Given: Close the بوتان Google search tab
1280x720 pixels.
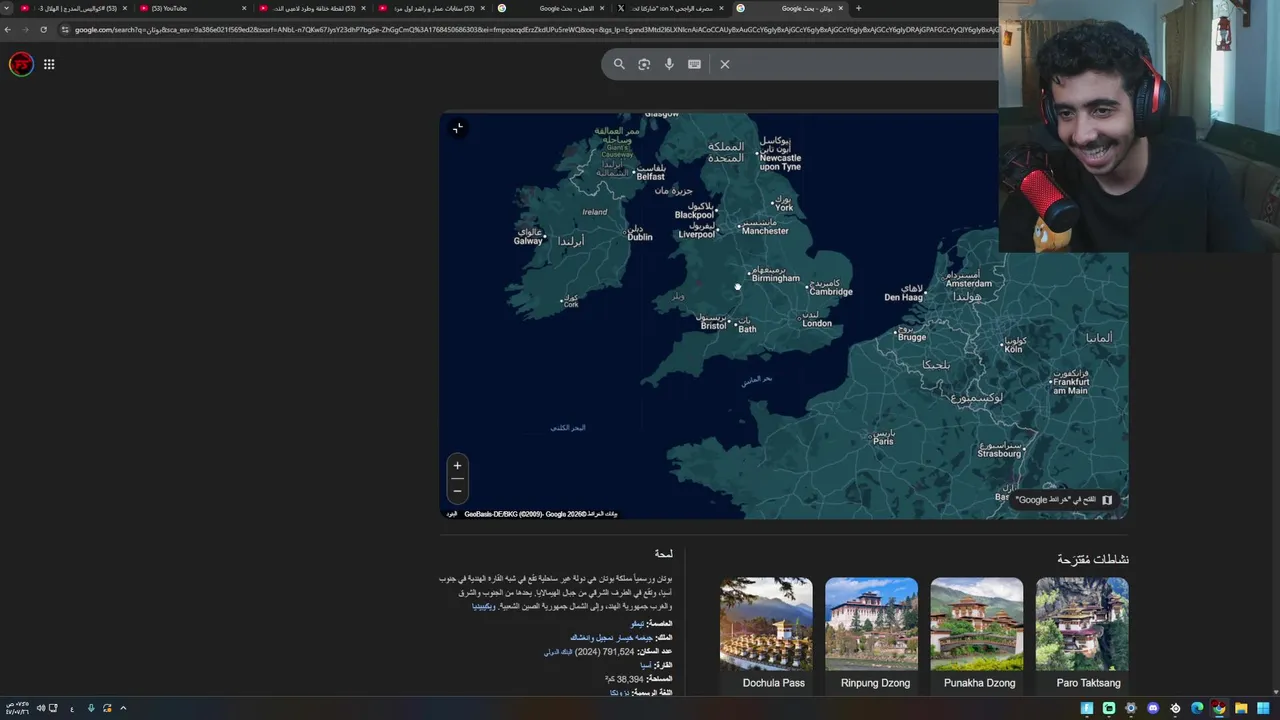Looking at the screenshot, I should coord(841,8).
